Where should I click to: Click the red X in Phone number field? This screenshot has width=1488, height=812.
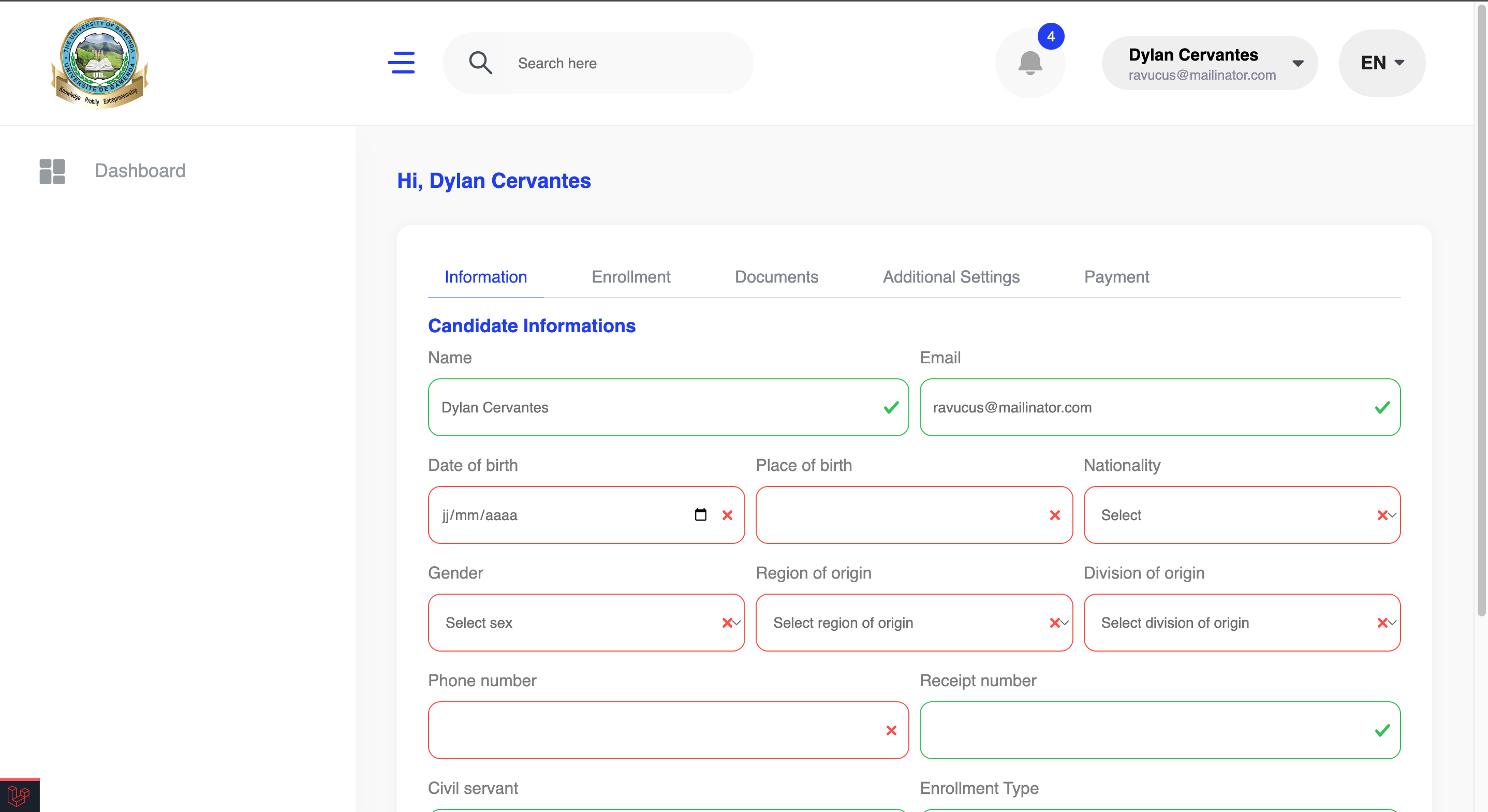coord(891,731)
